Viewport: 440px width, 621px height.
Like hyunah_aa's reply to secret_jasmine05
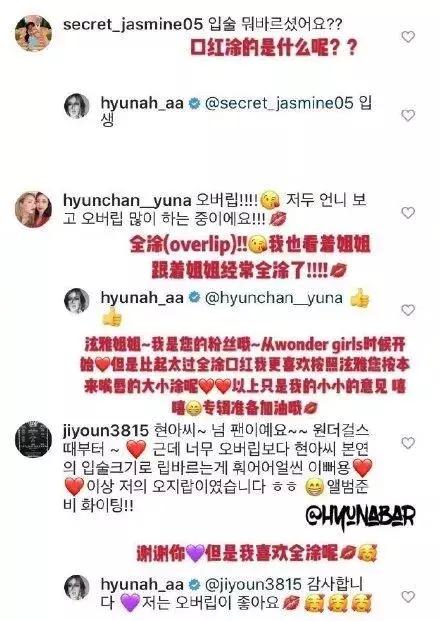(x=408, y=115)
